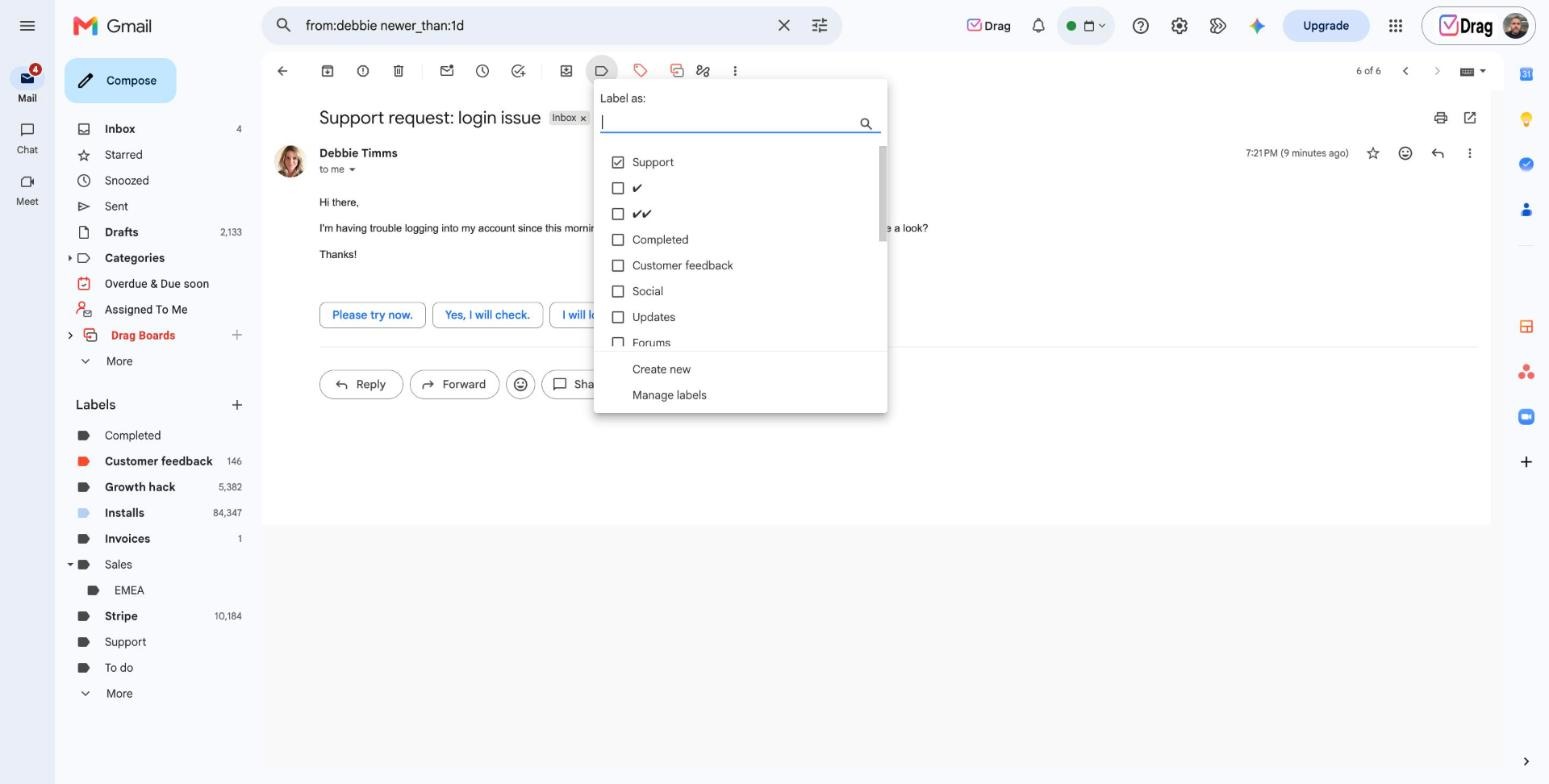
Task: Report spam using the exclamation icon
Action: point(363,71)
